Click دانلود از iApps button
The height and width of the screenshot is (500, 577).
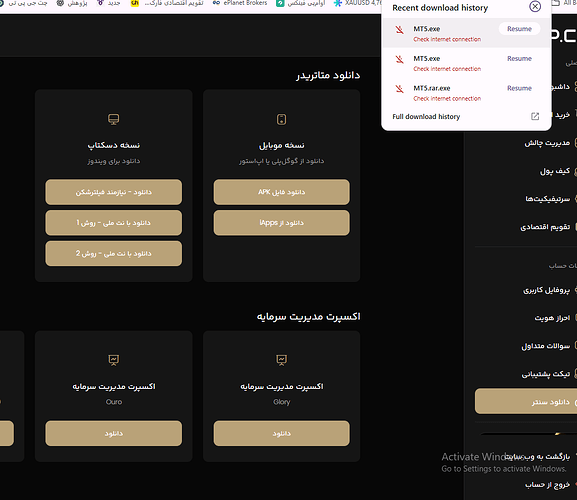coord(282,223)
